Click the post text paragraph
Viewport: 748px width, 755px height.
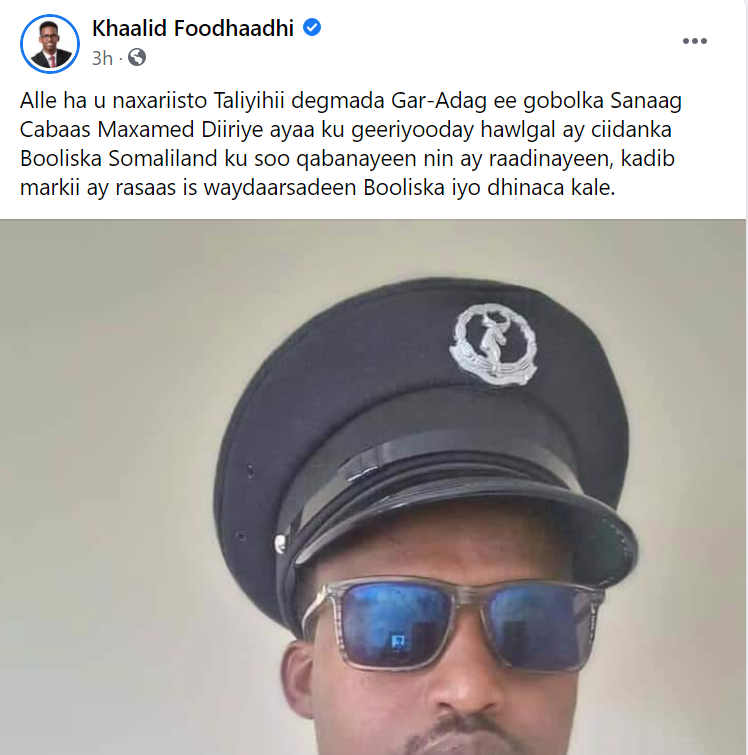pos(351,144)
